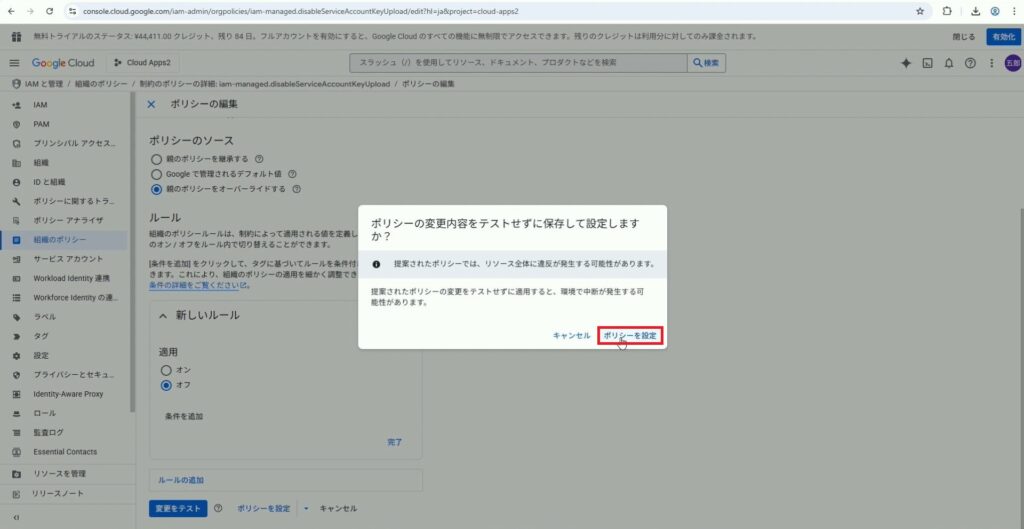The height and width of the screenshot is (529, 1024).
Task: Click the Gemini sparkle icon in header
Action: coord(906,62)
